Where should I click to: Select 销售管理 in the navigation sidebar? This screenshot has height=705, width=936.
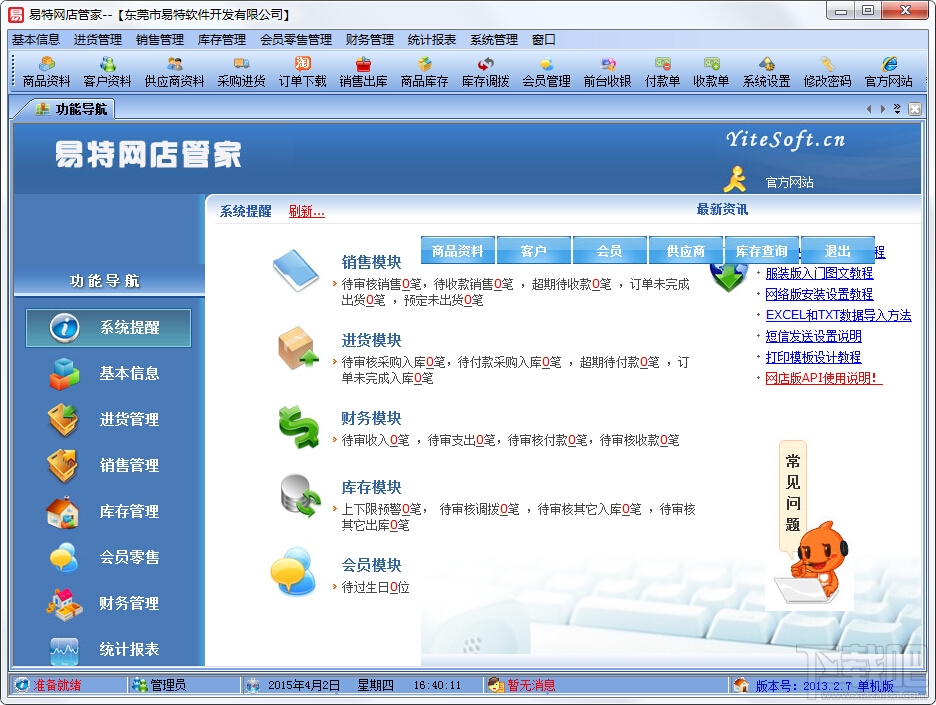click(109, 466)
